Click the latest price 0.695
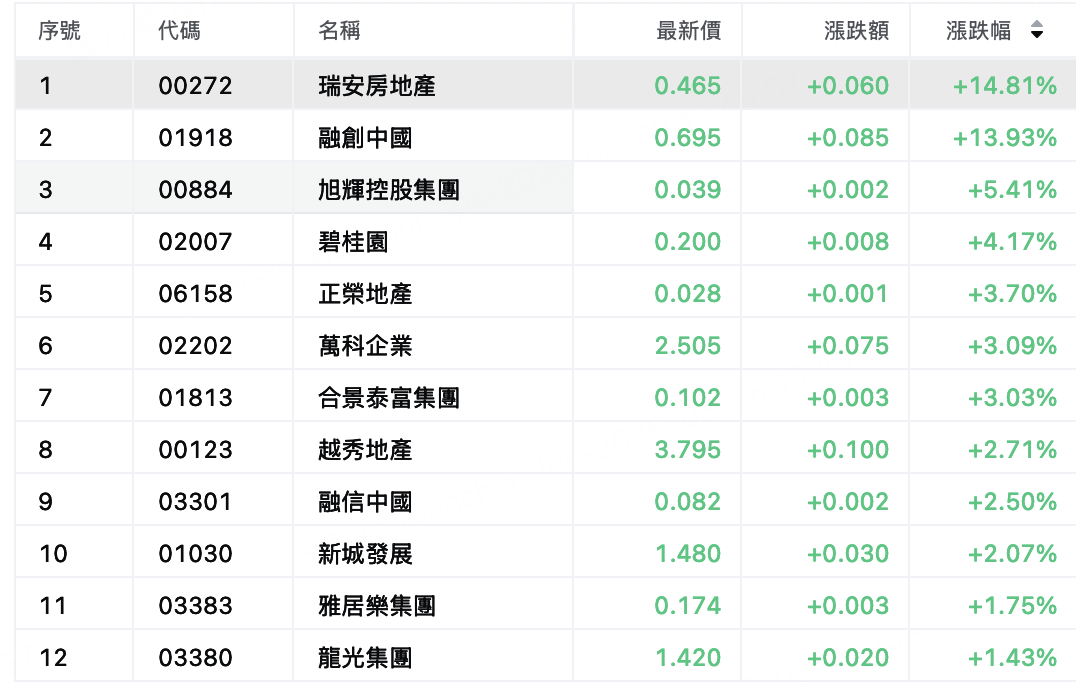Image resolution: width=1076 pixels, height=682 pixels. [688, 138]
